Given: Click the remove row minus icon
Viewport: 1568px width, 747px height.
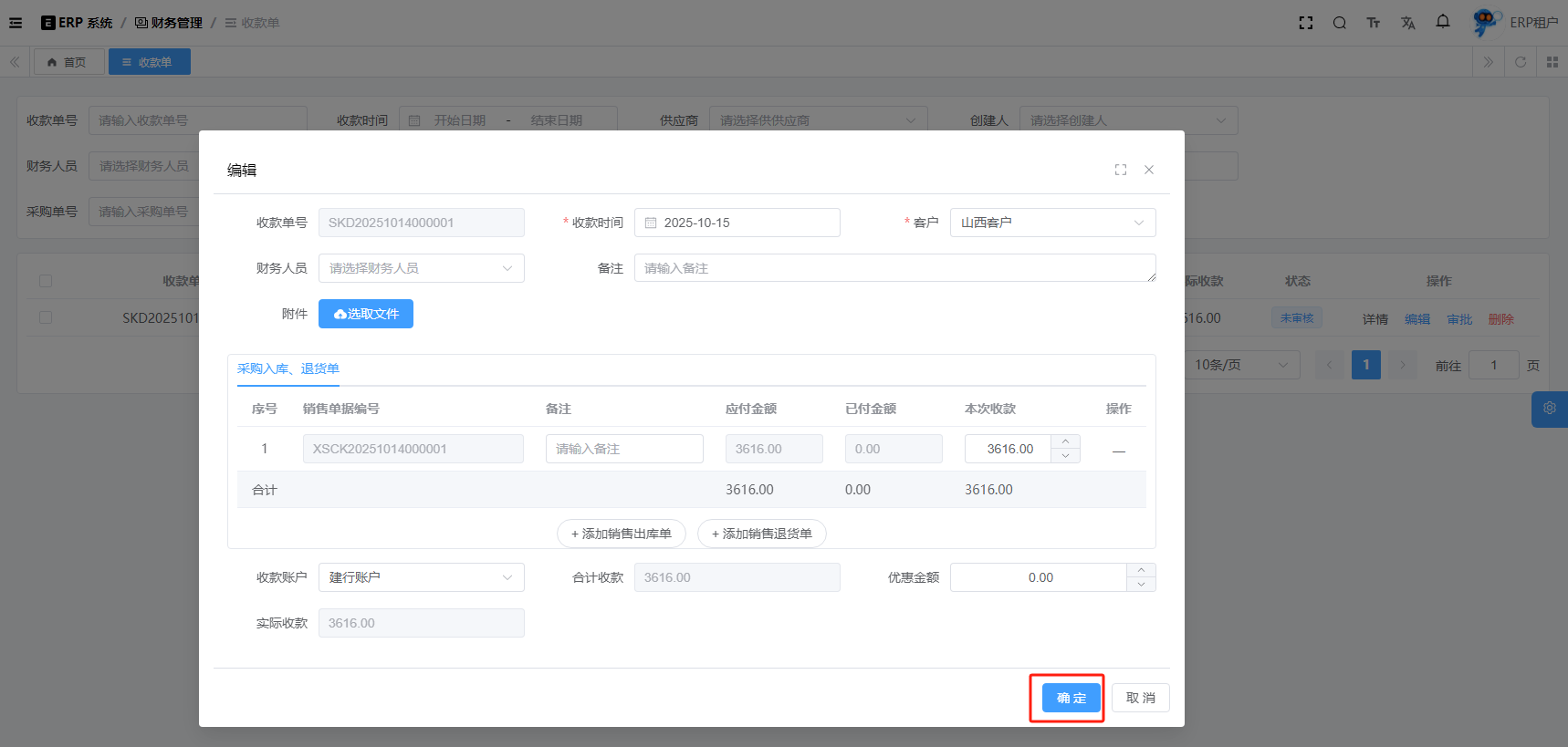Looking at the screenshot, I should [1118, 450].
